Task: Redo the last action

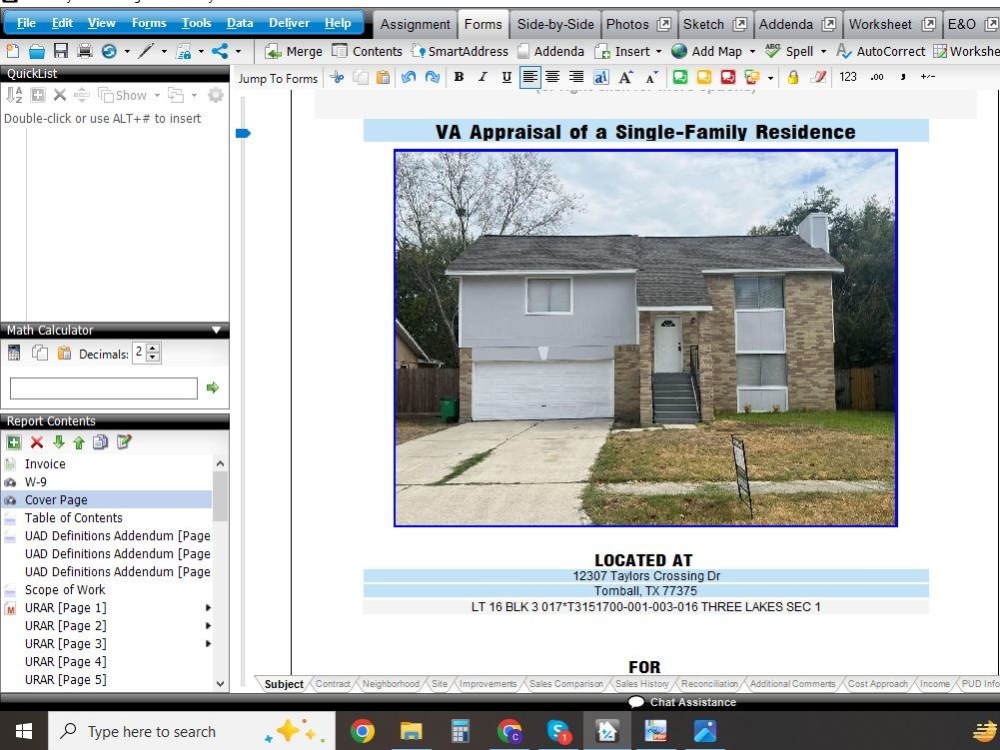Action: click(x=432, y=78)
